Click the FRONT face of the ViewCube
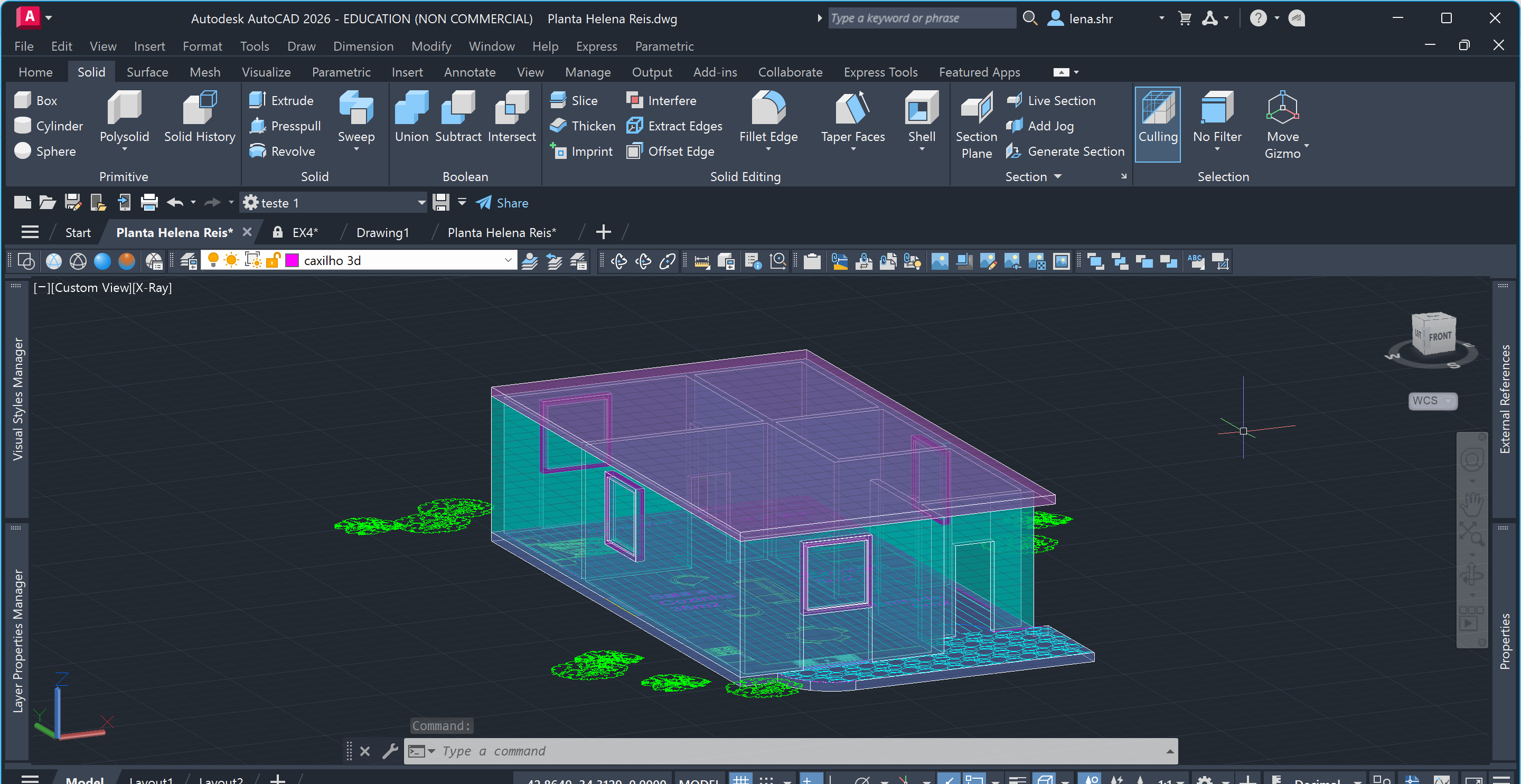This screenshot has height=784, width=1521. (1440, 336)
